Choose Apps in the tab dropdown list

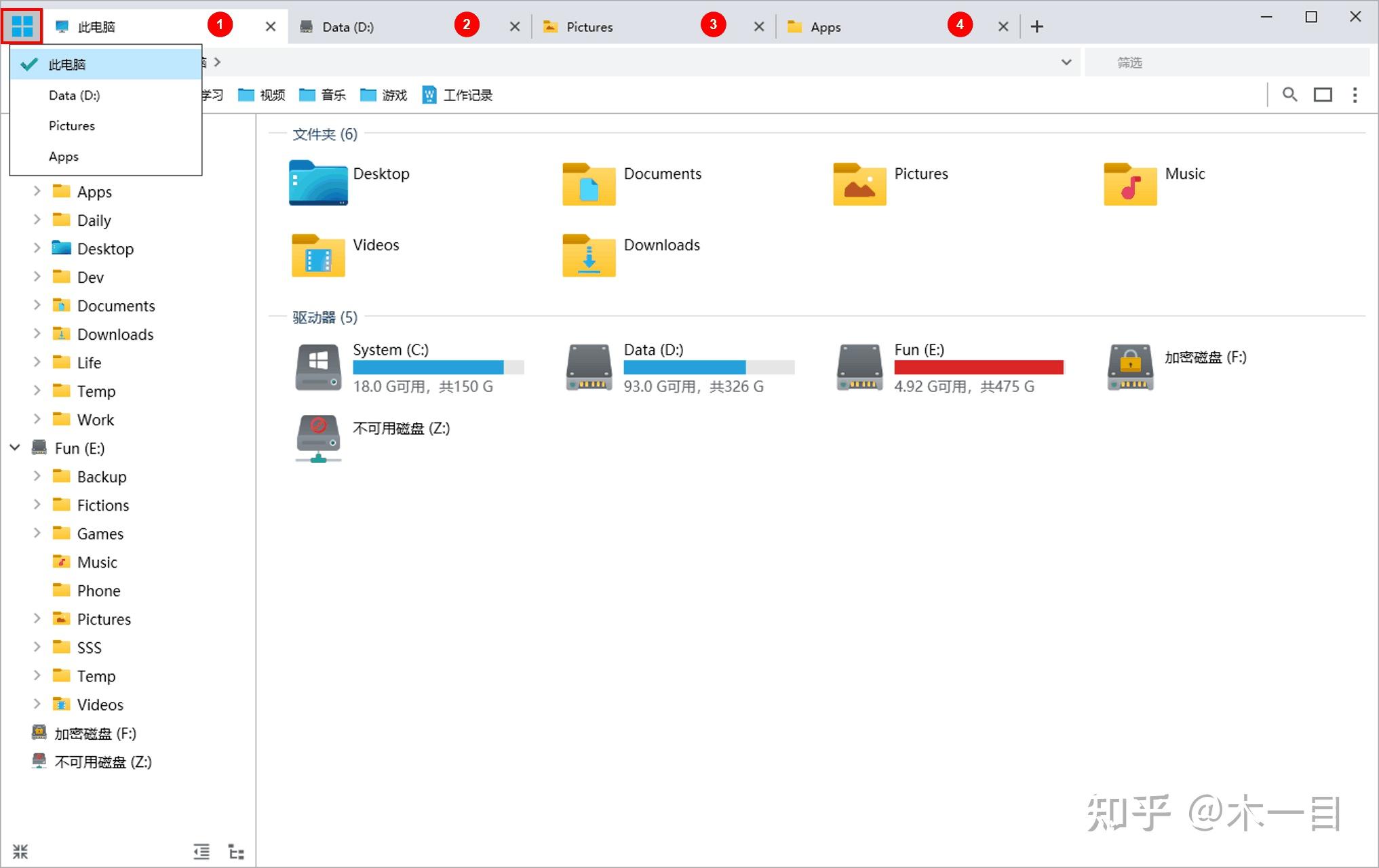[106, 156]
